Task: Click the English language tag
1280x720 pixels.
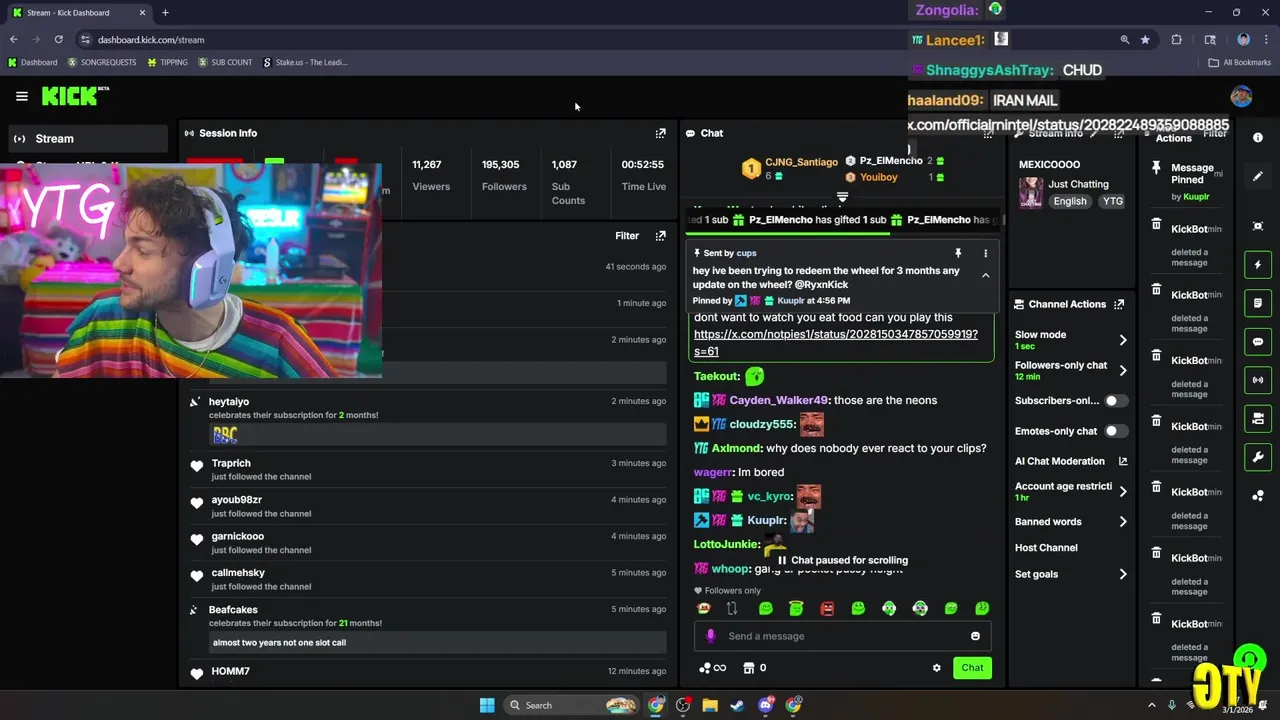Action: 1070,201
